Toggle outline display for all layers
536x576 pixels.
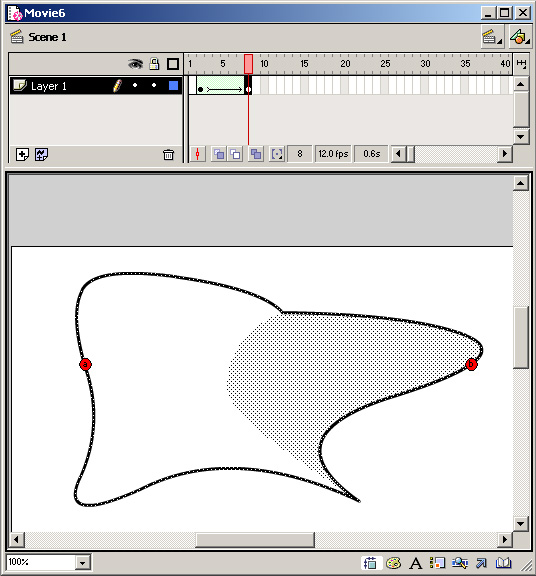(x=173, y=64)
